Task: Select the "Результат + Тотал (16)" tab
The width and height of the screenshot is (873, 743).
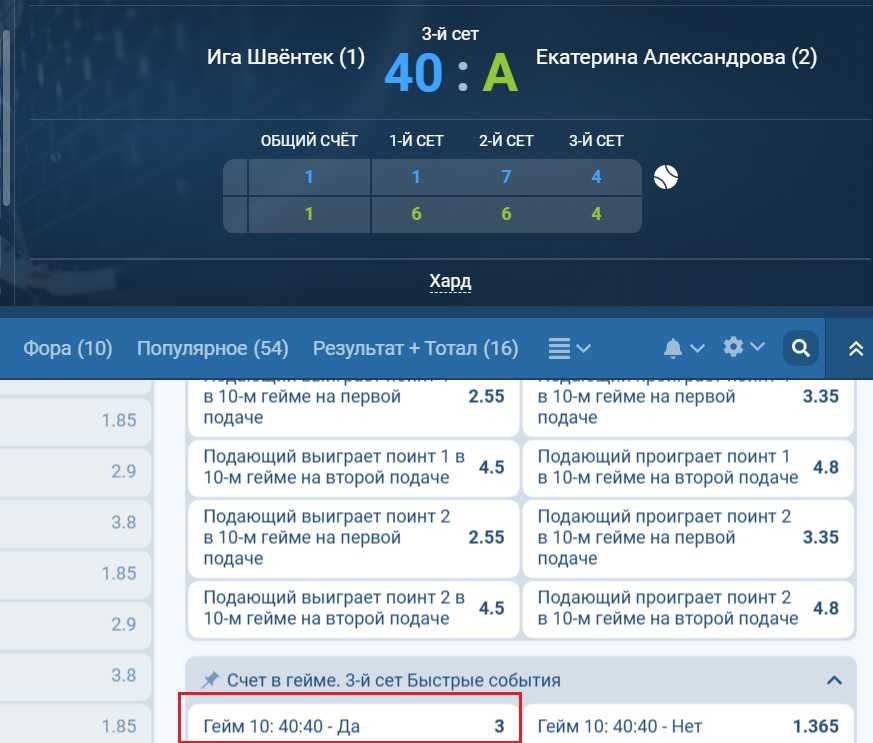Action: tap(415, 348)
